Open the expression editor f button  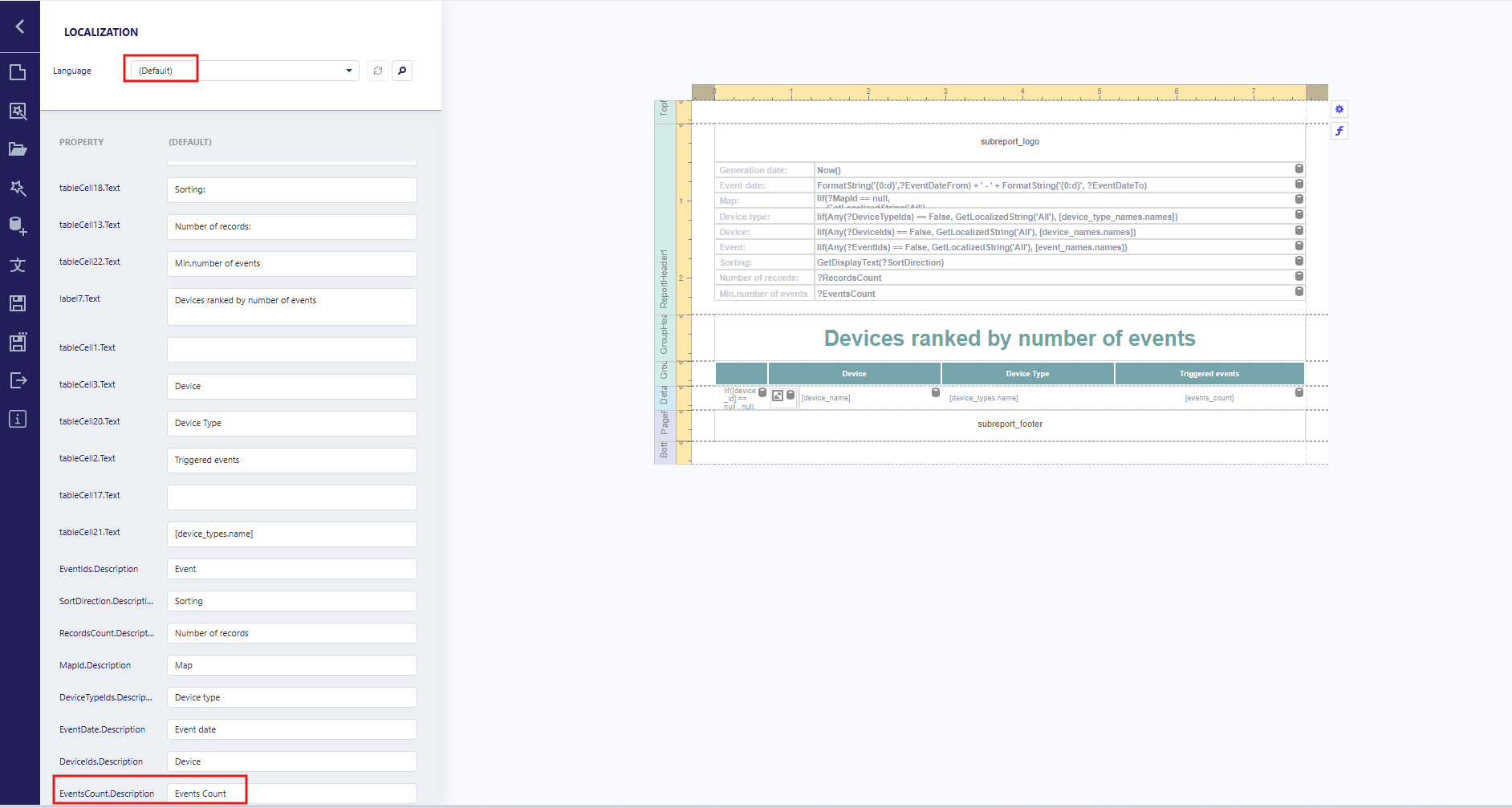[1339, 131]
